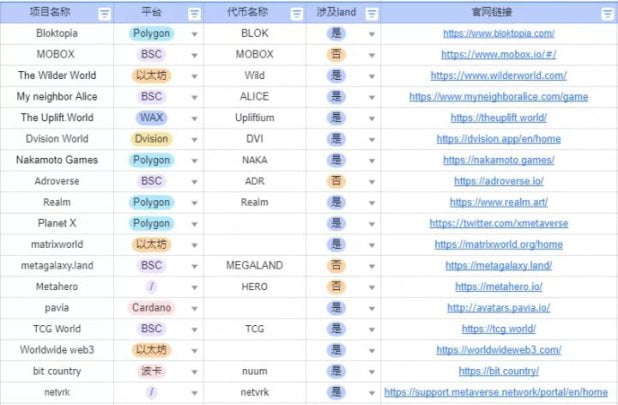This screenshot has height=405, width=618.
Task: Expand land dropdown arrow for MOBOX row
Action: click(x=371, y=55)
